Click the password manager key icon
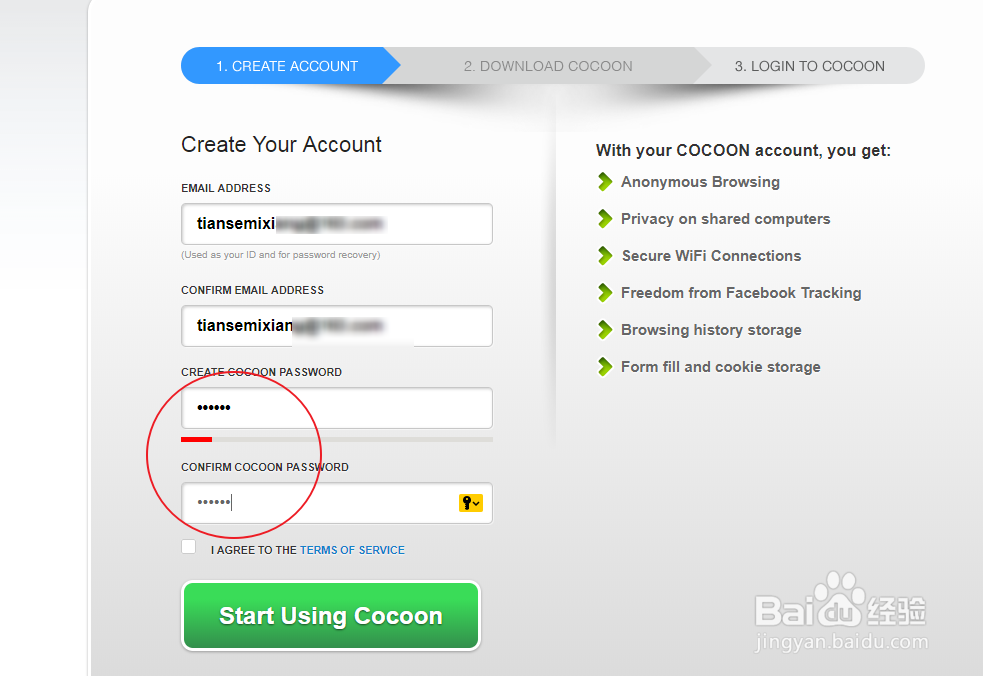The height and width of the screenshot is (676, 983). point(470,503)
